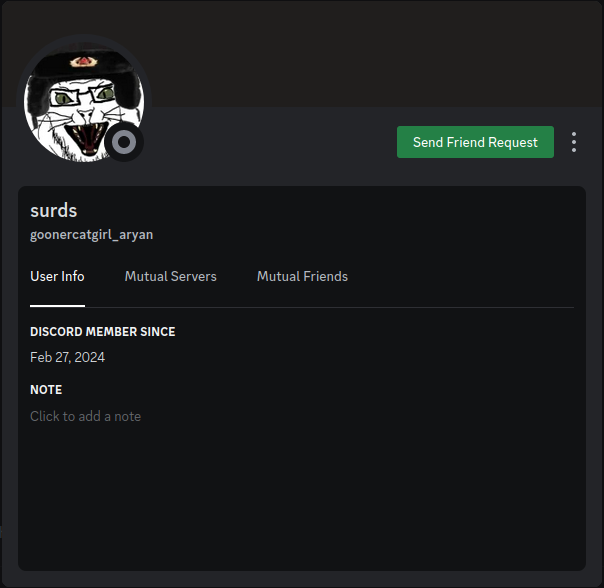The image size is (604, 588).
Task: Switch to the Mutual Servers tab
Action: (170, 276)
